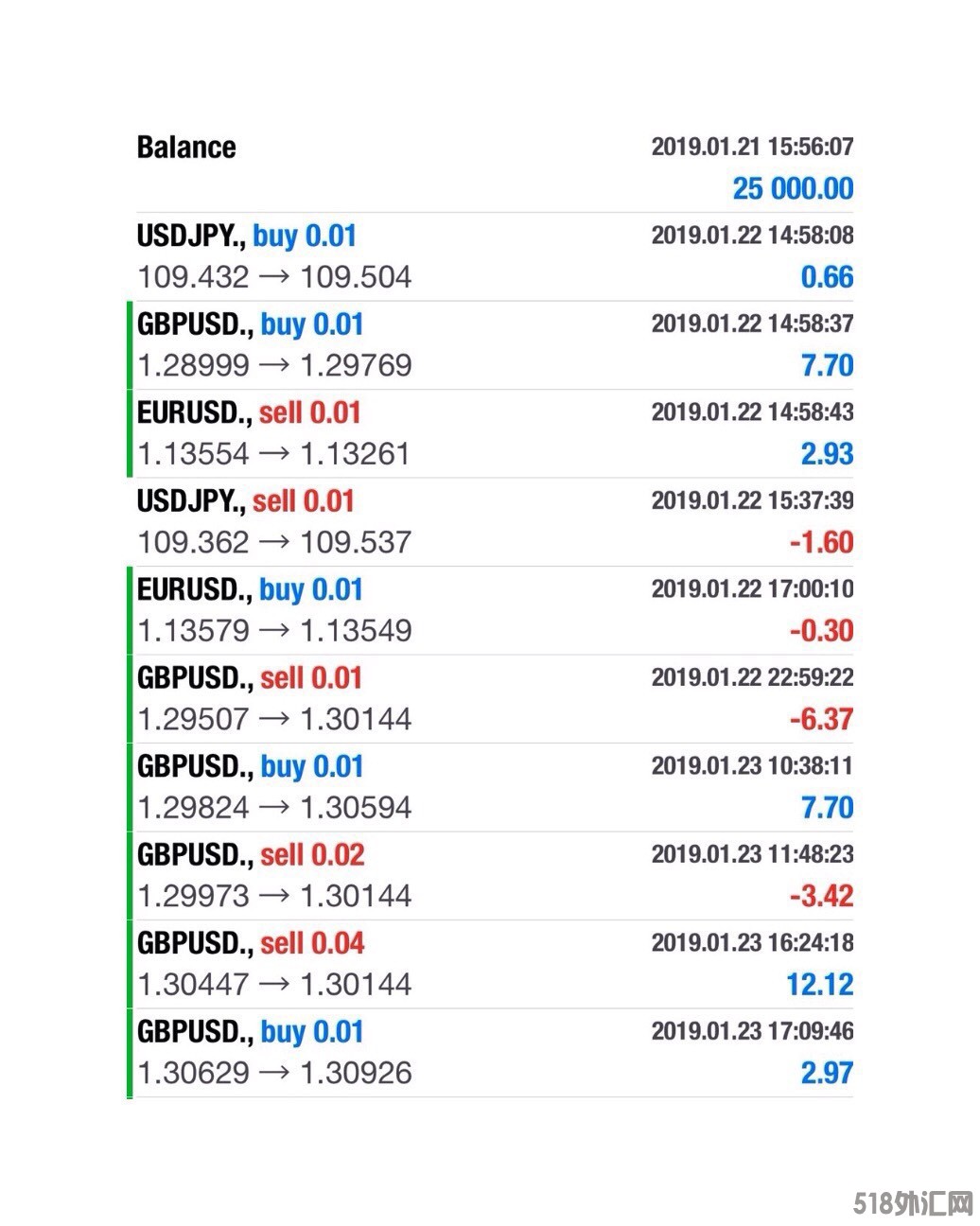Click the 25 000.00 balance amount
980x1226 pixels.
793,188
